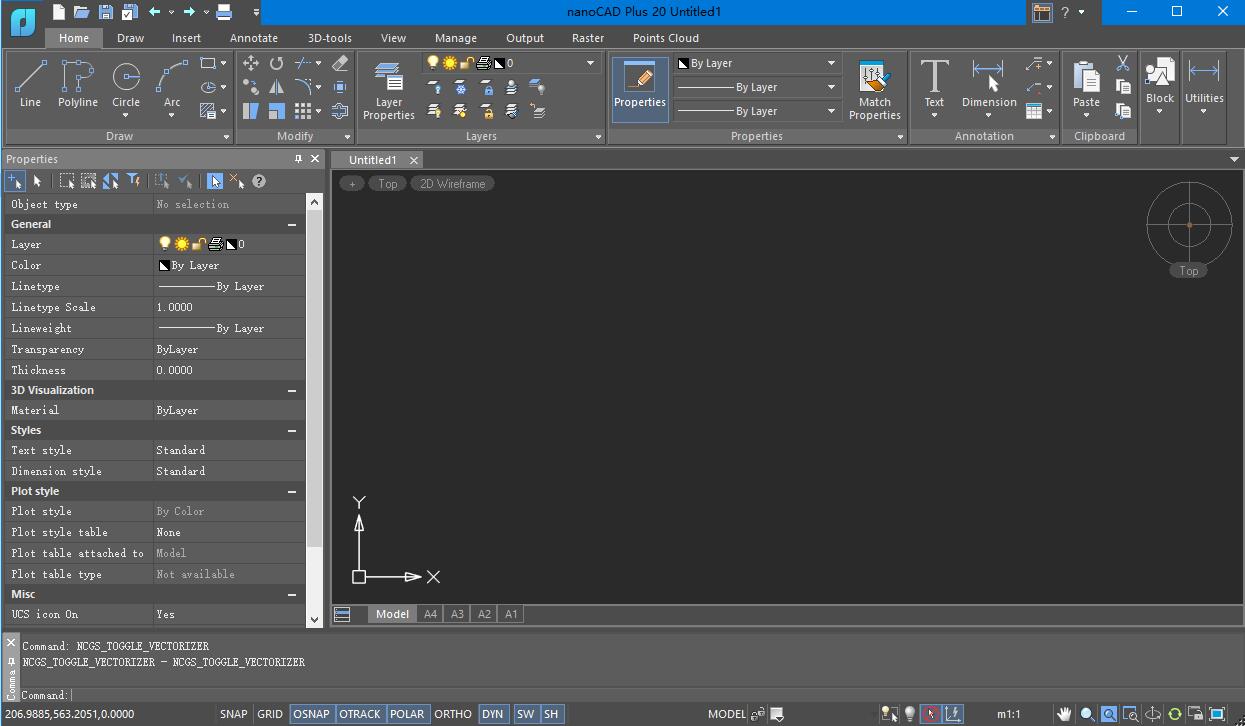Click the m1:1 scale button
This screenshot has width=1245, height=726.
pyautogui.click(x=1008, y=714)
